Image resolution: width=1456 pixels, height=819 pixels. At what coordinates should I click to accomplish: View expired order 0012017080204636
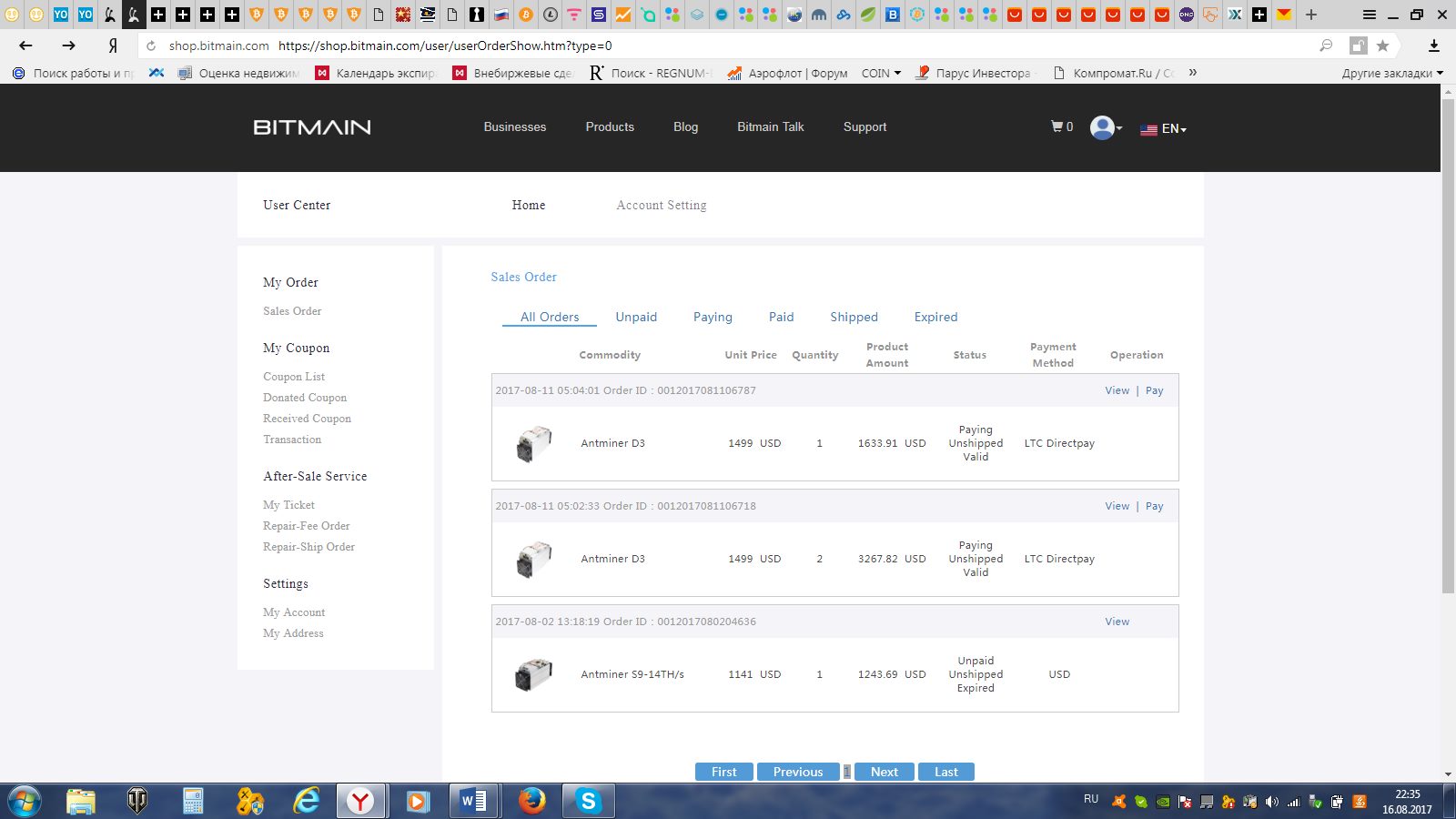pyautogui.click(x=1117, y=622)
